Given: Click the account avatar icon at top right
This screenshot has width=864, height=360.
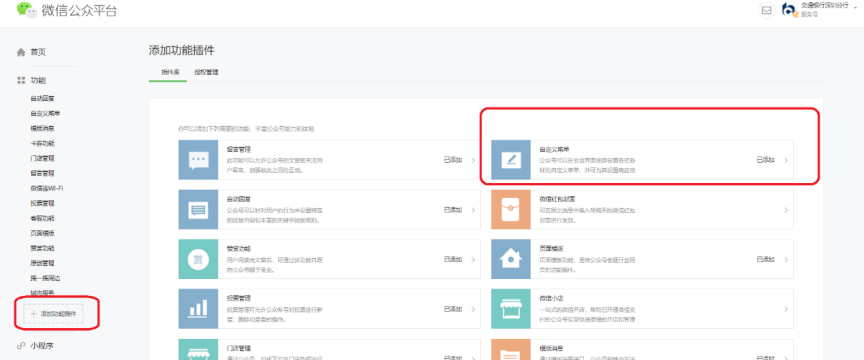Looking at the screenshot, I should tap(790, 10).
